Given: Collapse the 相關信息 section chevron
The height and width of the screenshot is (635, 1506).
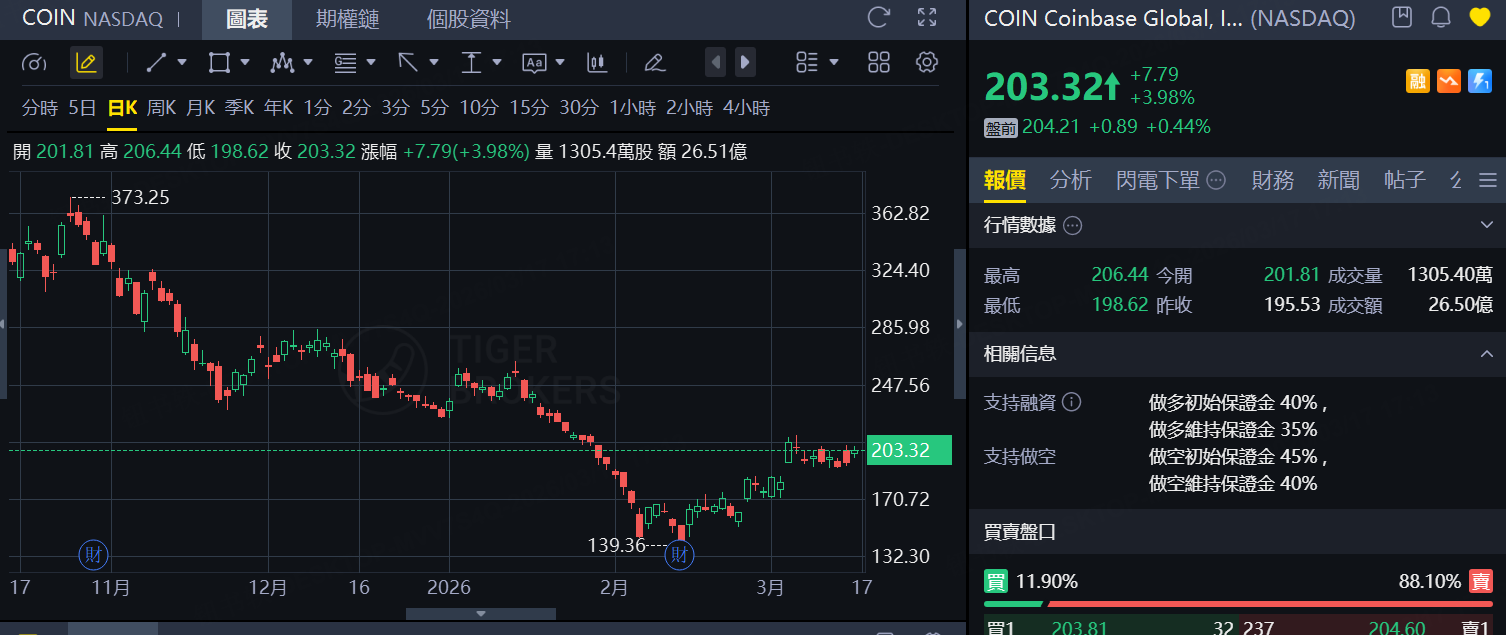Looking at the screenshot, I should (x=1487, y=353).
